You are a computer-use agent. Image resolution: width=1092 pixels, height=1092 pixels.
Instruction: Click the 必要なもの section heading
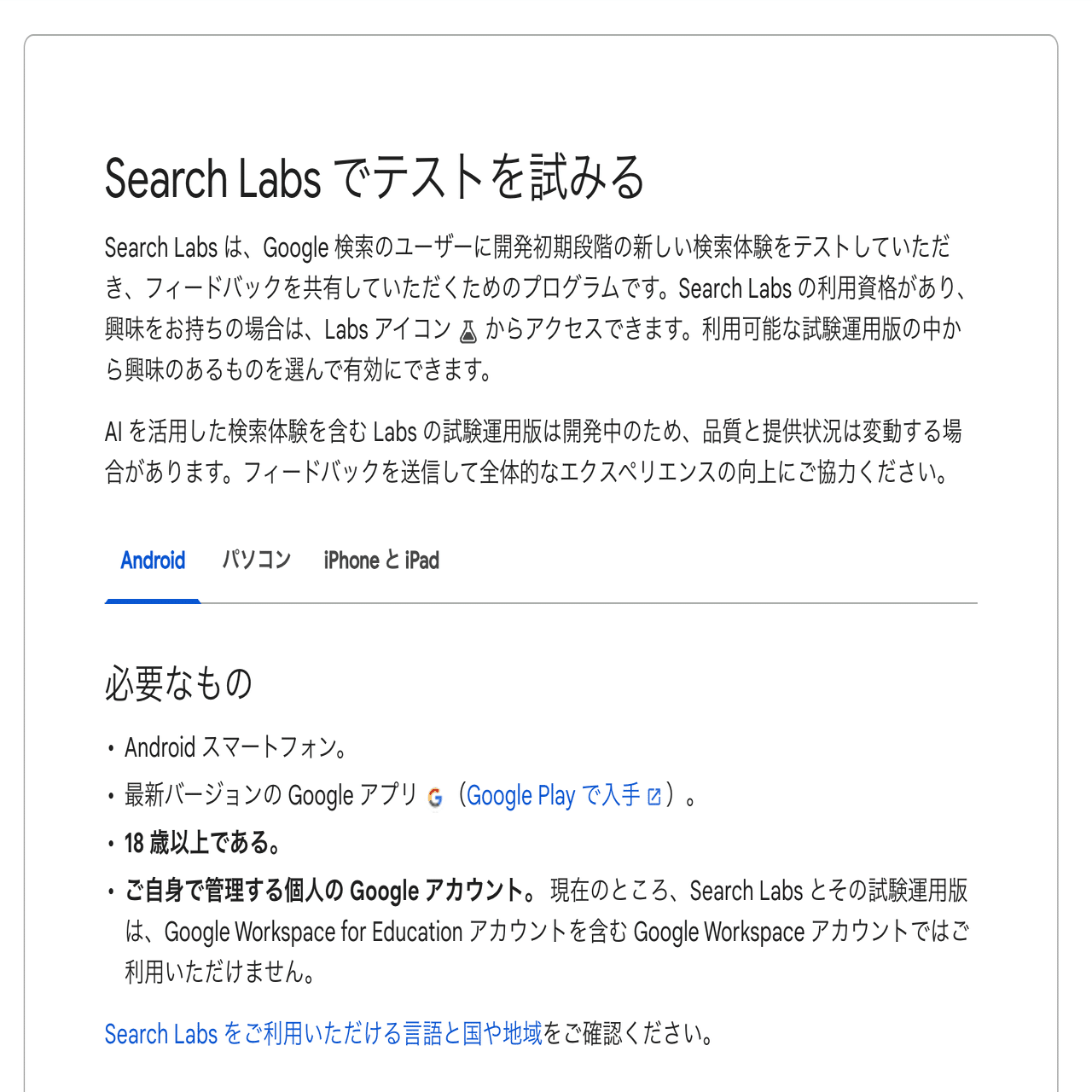click(177, 682)
